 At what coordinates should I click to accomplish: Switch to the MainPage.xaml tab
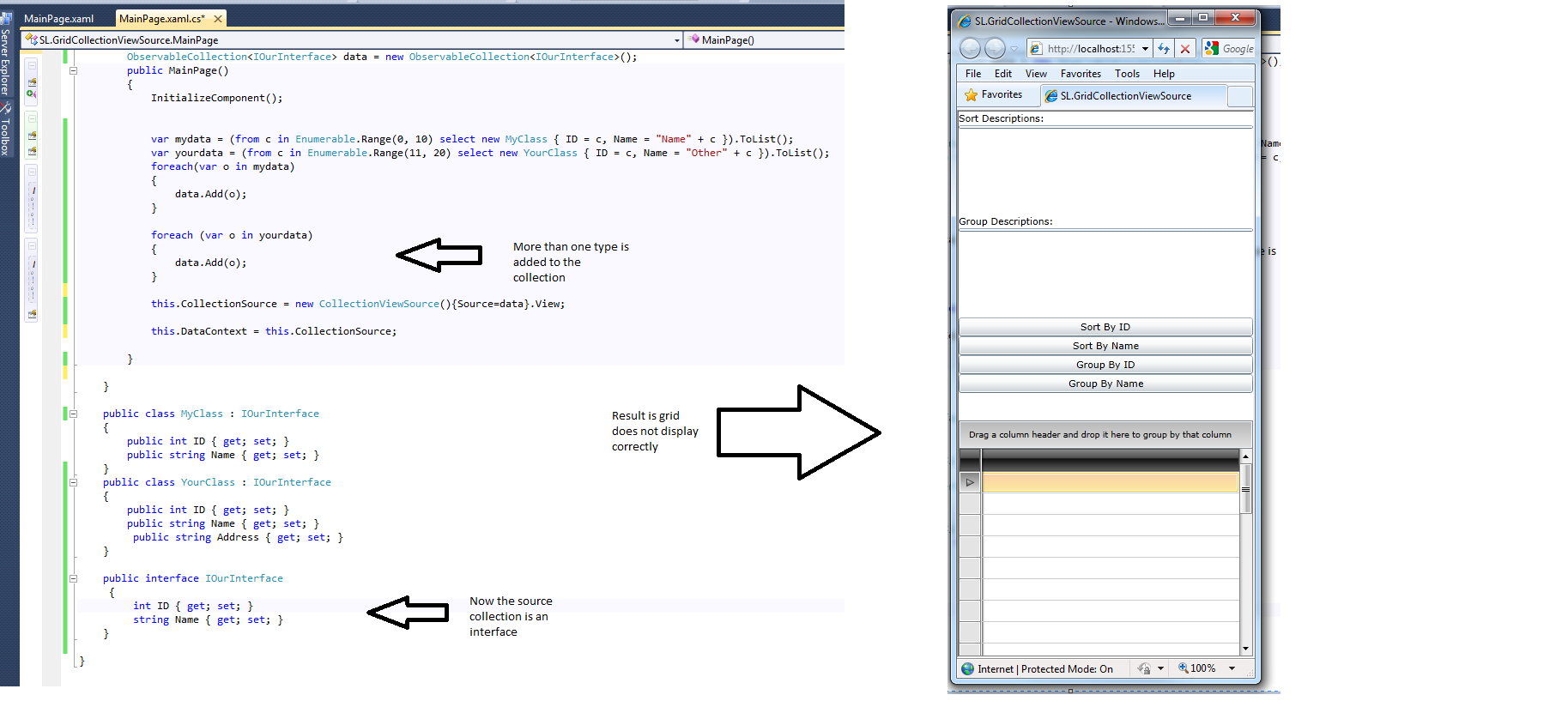(58, 18)
